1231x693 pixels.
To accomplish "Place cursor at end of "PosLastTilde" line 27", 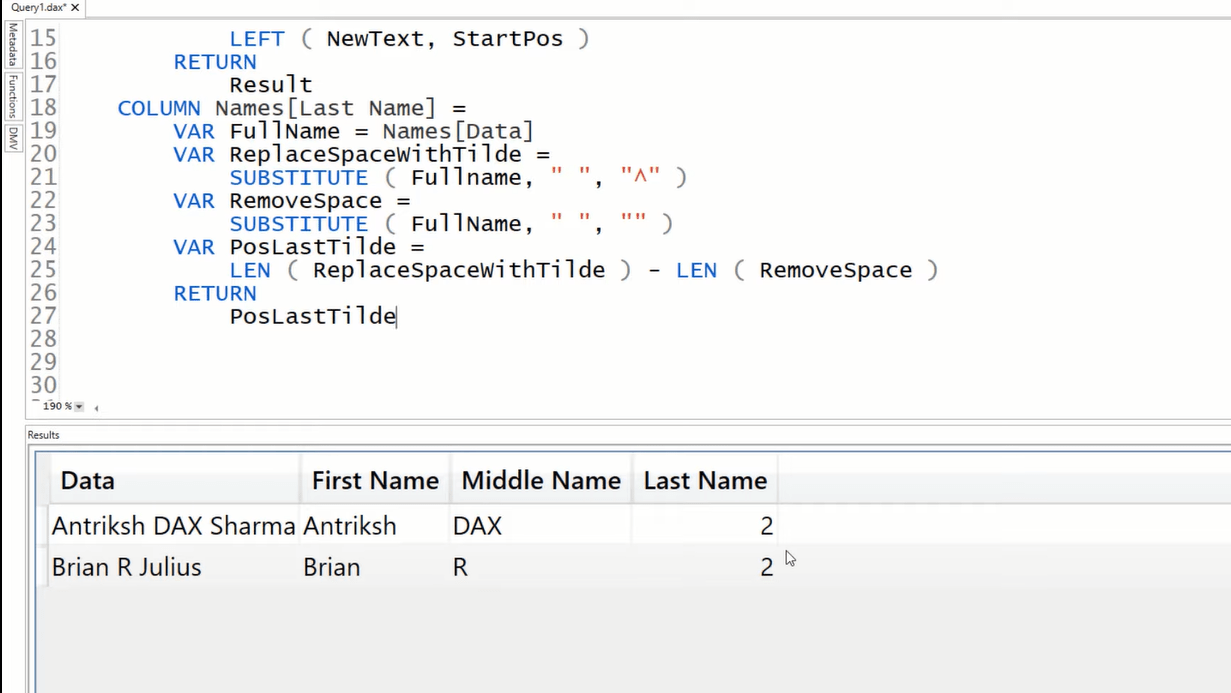I will (x=397, y=317).
